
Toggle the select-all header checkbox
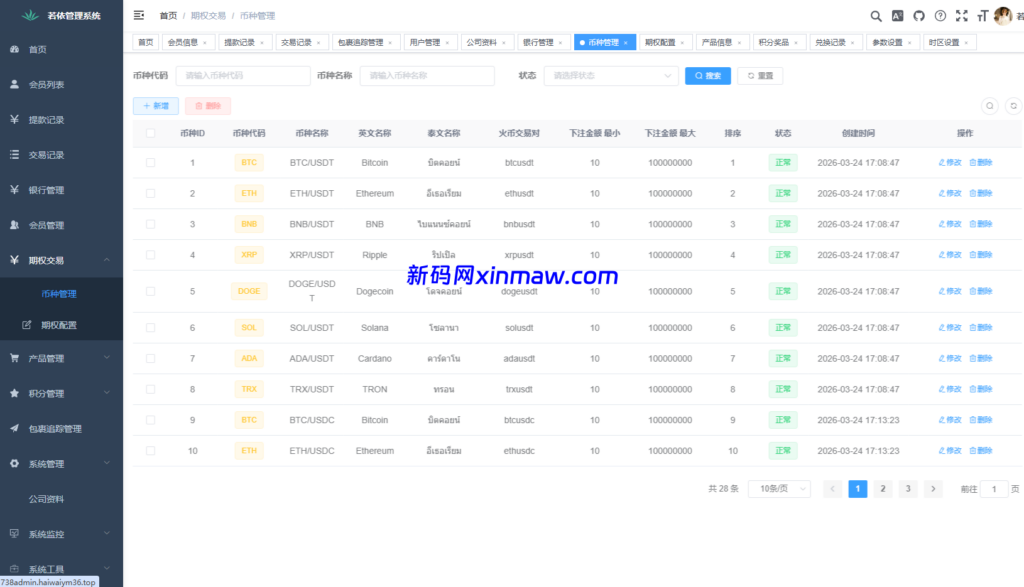(x=150, y=133)
